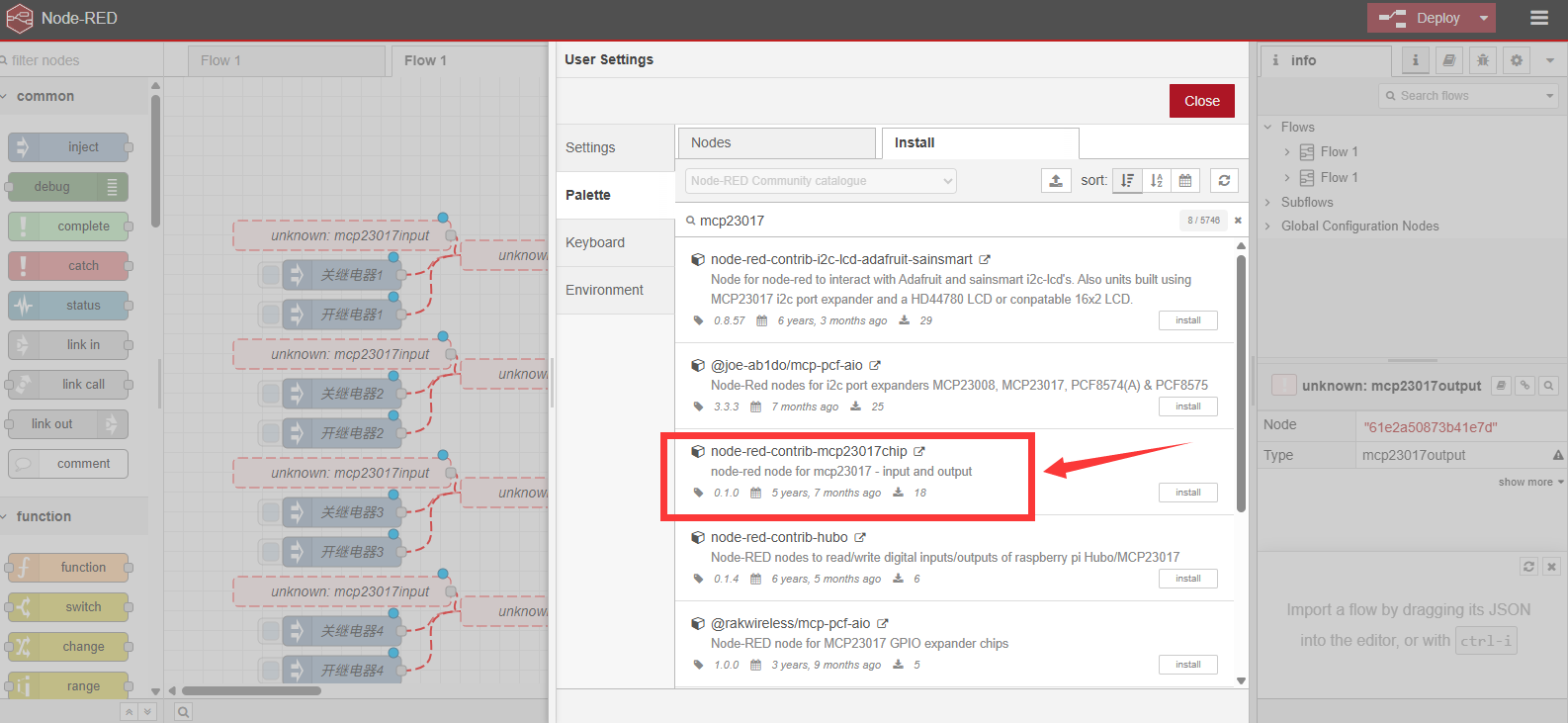Select the function node in palette
Viewport: 1568px width, 723px height.
[68, 568]
